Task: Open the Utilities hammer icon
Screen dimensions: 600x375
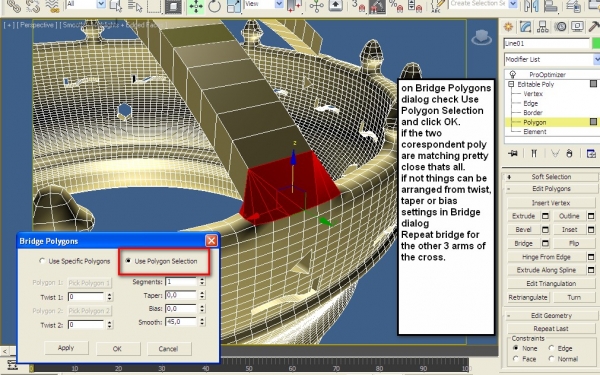Action: click(594, 27)
